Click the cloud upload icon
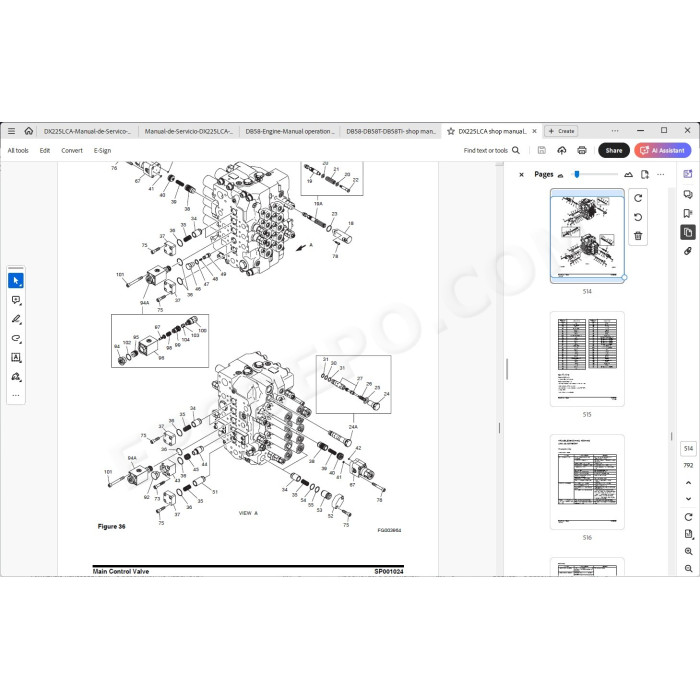Image resolution: width=700 pixels, height=700 pixels. (562, 150)
